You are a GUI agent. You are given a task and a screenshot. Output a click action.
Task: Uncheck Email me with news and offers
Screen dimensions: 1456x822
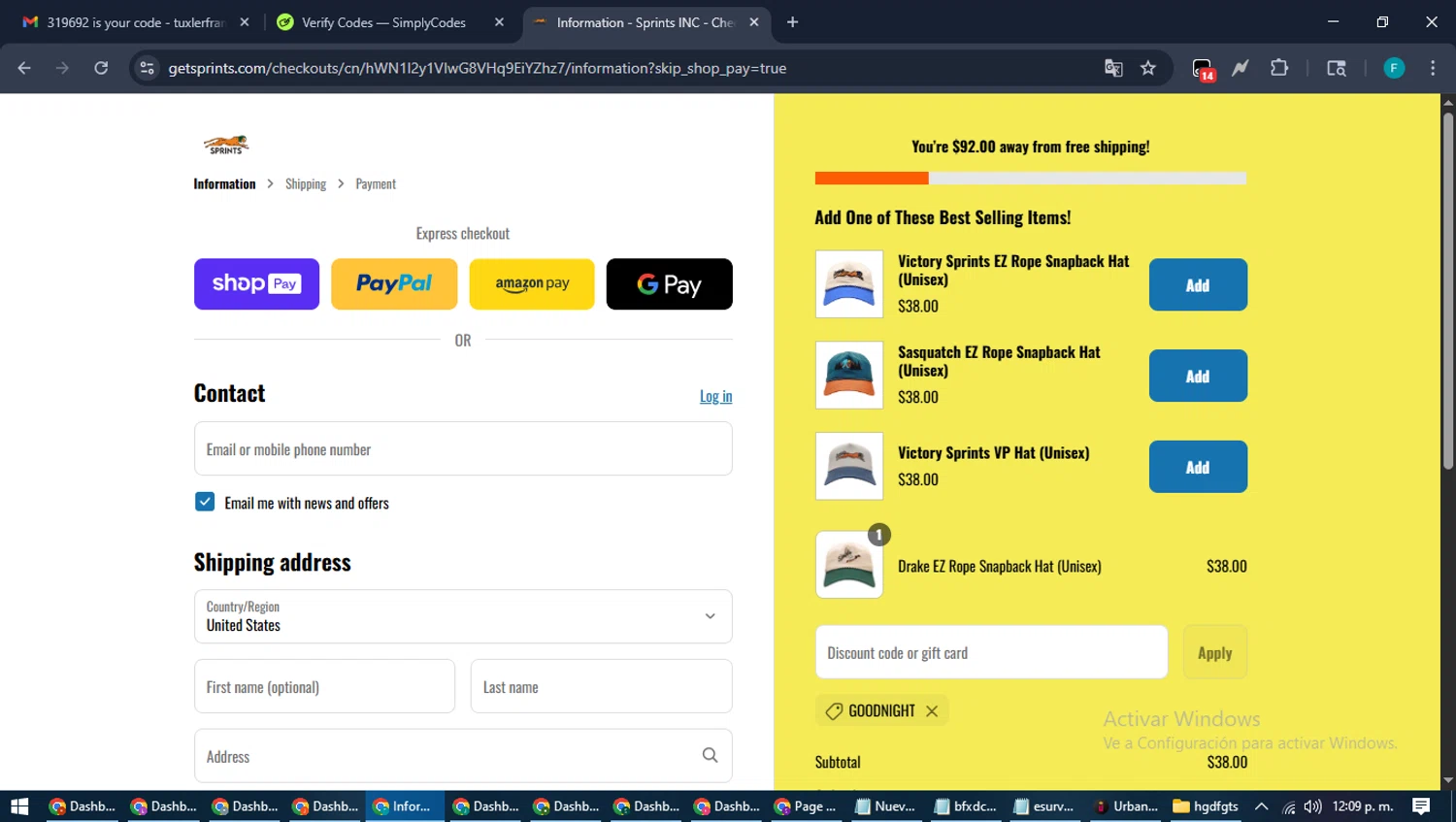pyautogui.click(x=205, y=502)
